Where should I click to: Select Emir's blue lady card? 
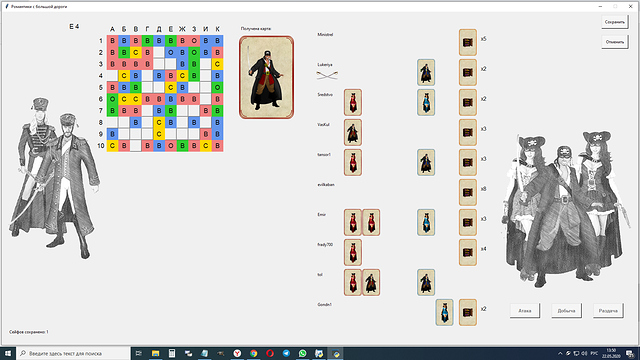click(x=426, y=222)
